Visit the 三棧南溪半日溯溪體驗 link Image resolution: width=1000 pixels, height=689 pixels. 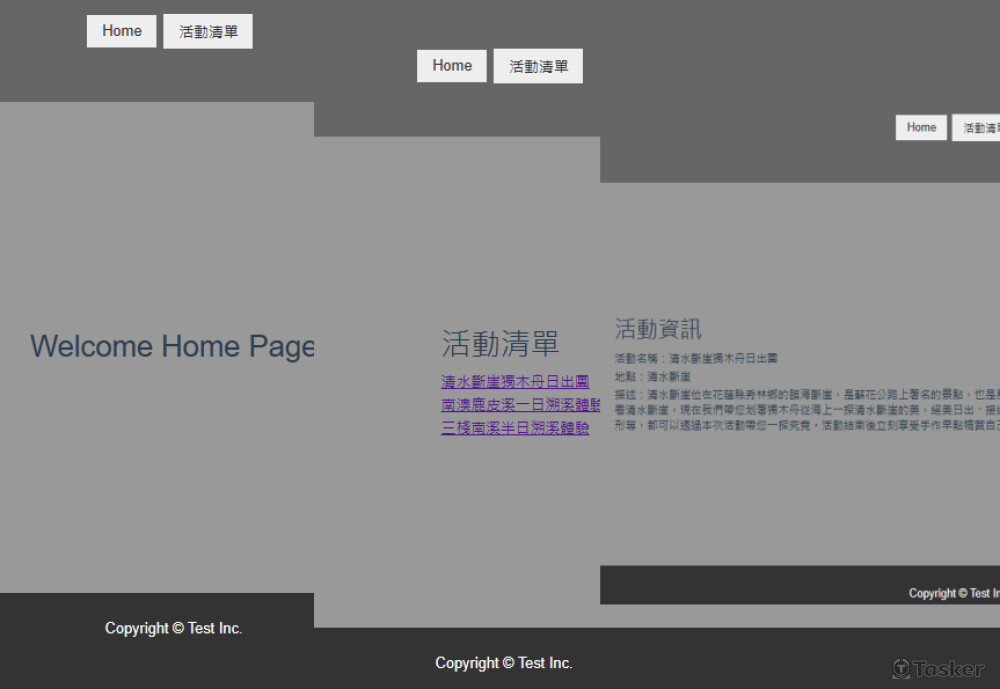[x=515, y=428]
